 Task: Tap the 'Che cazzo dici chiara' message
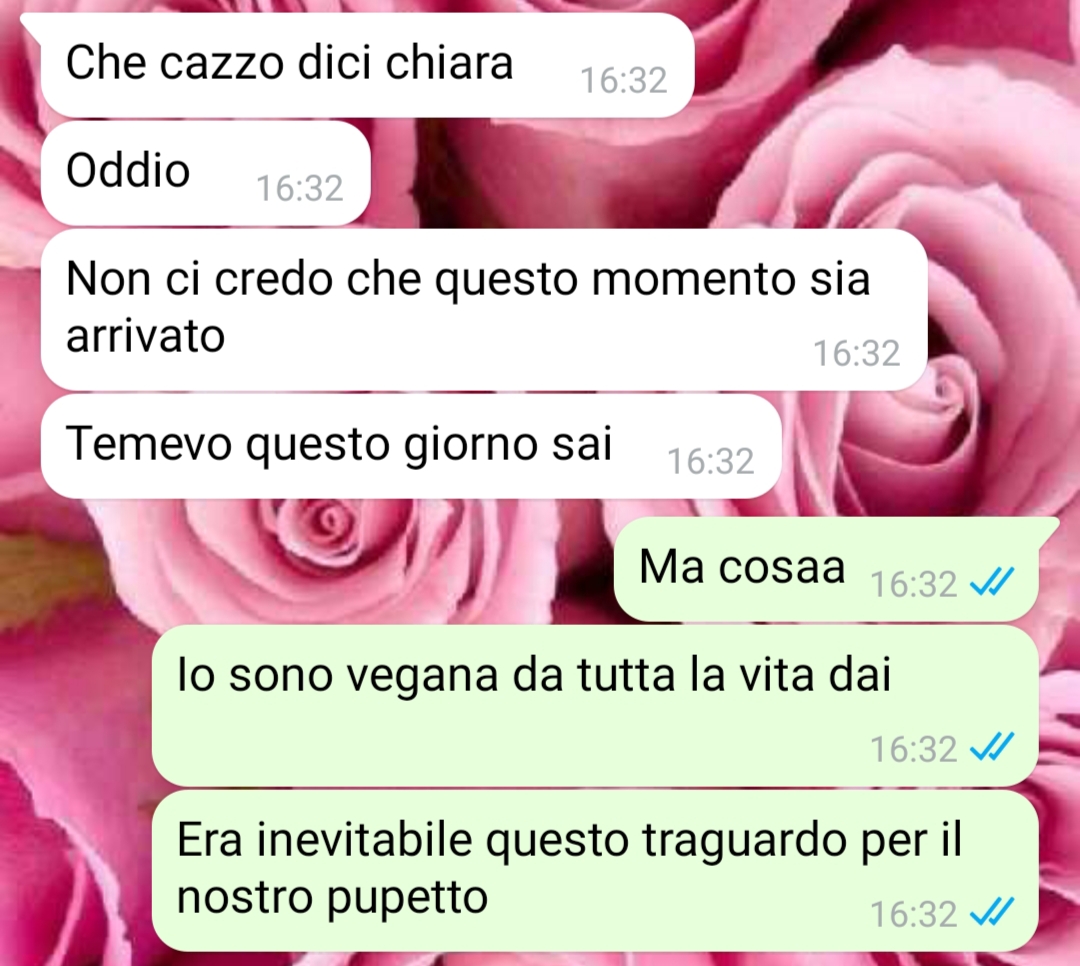point(366,65)
